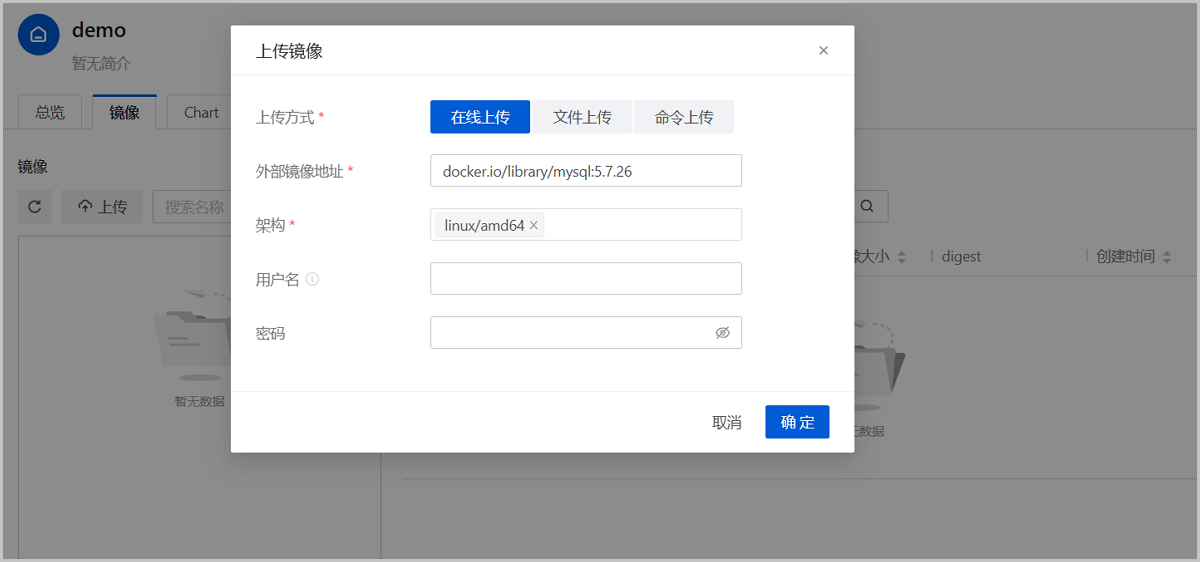
Task: Click the 确定 confirm button
Action: coord(797,422)
